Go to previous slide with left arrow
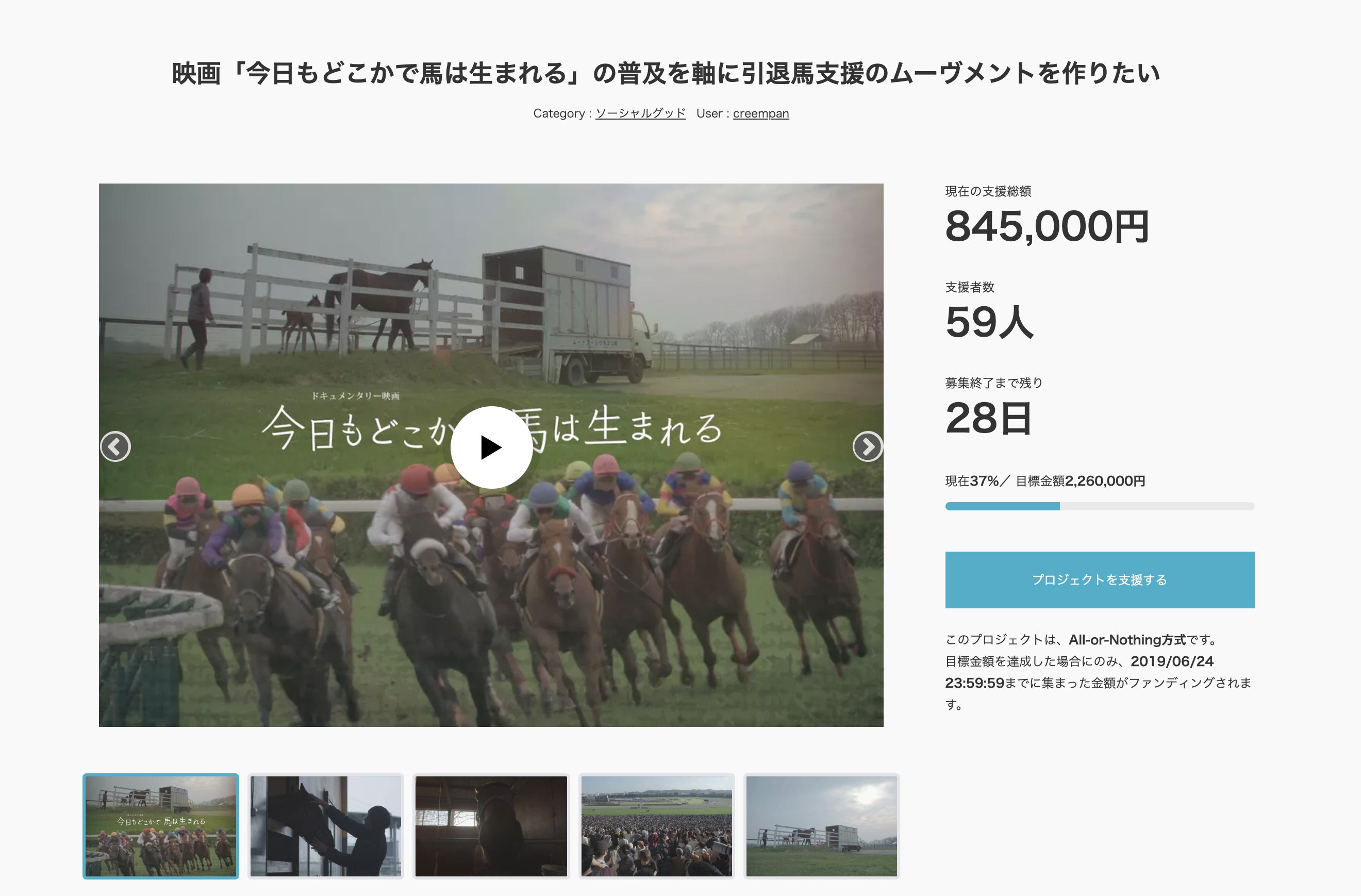Viewport: 1361px width, 896px height. [x=115, y=446]
